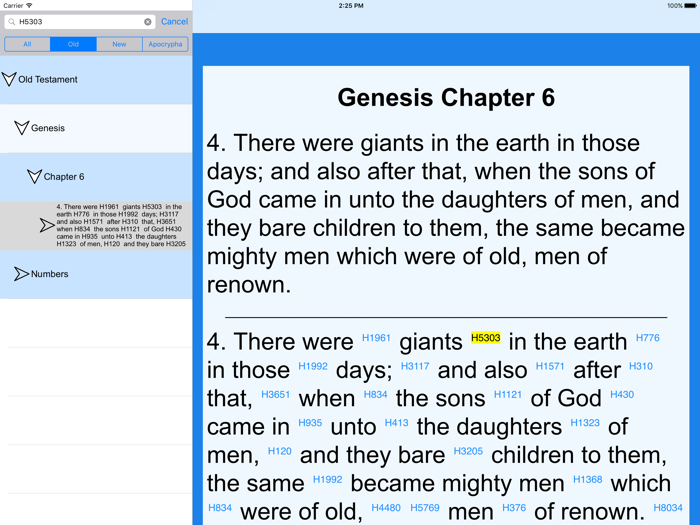Collapse the Genesis tree node
Screen dimensions: 700x525
pyautogui.click(x=21, y=128)
